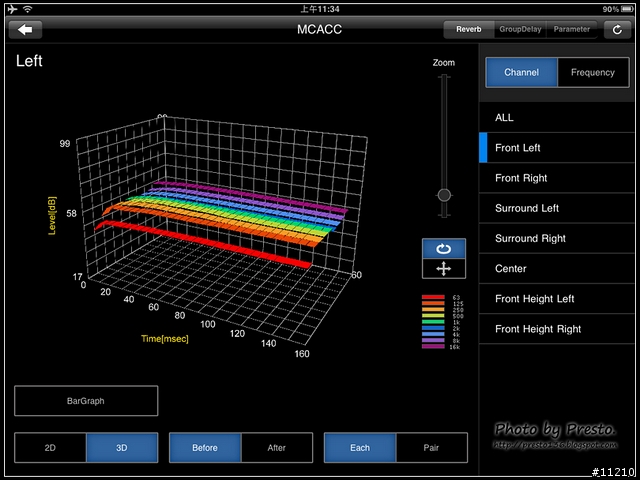
Task: Click the yellow 500 legend swatch
Action: coord(433,316)
